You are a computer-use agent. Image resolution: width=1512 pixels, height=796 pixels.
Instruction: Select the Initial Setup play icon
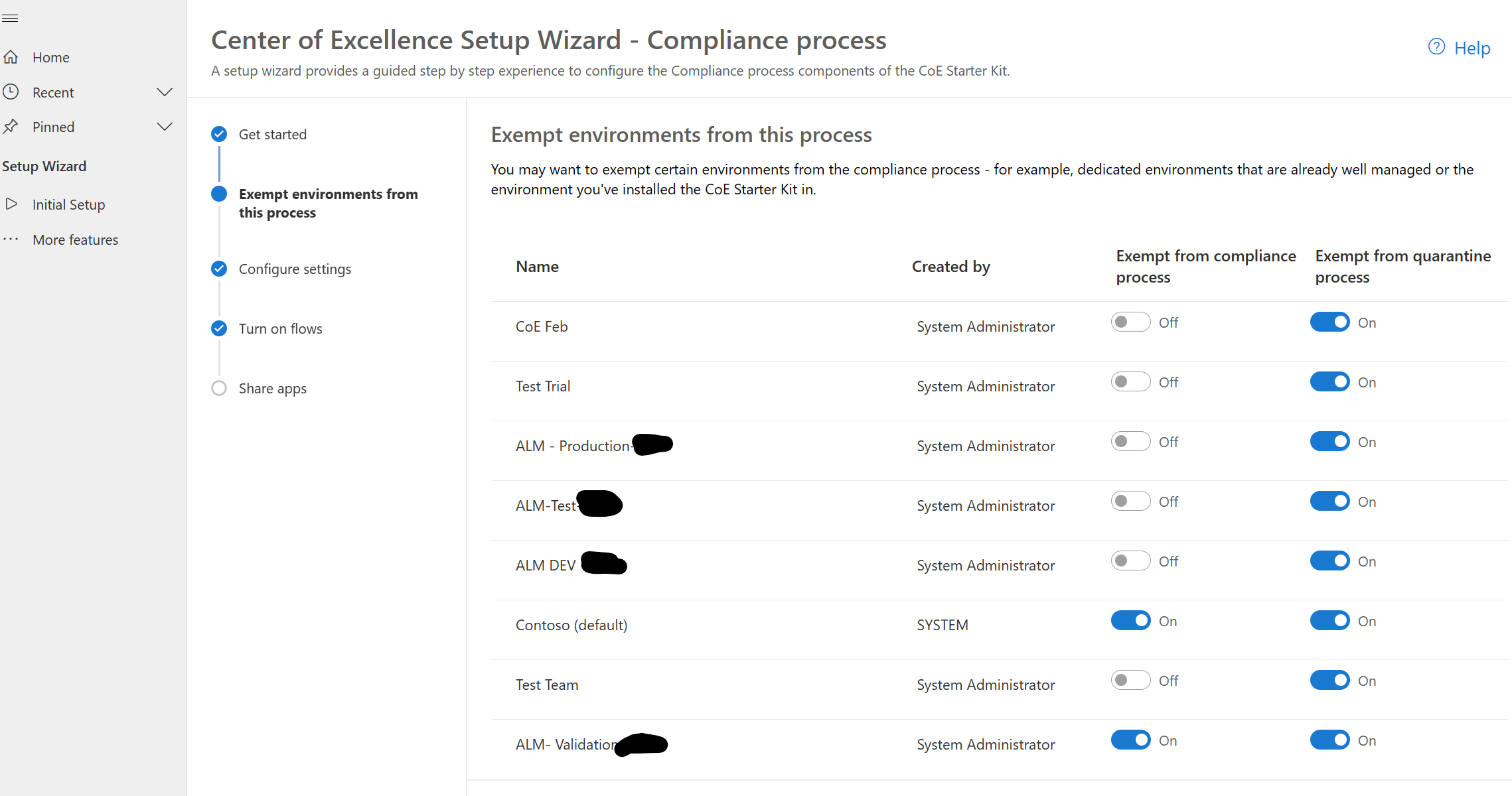click(x=12, y=204)
